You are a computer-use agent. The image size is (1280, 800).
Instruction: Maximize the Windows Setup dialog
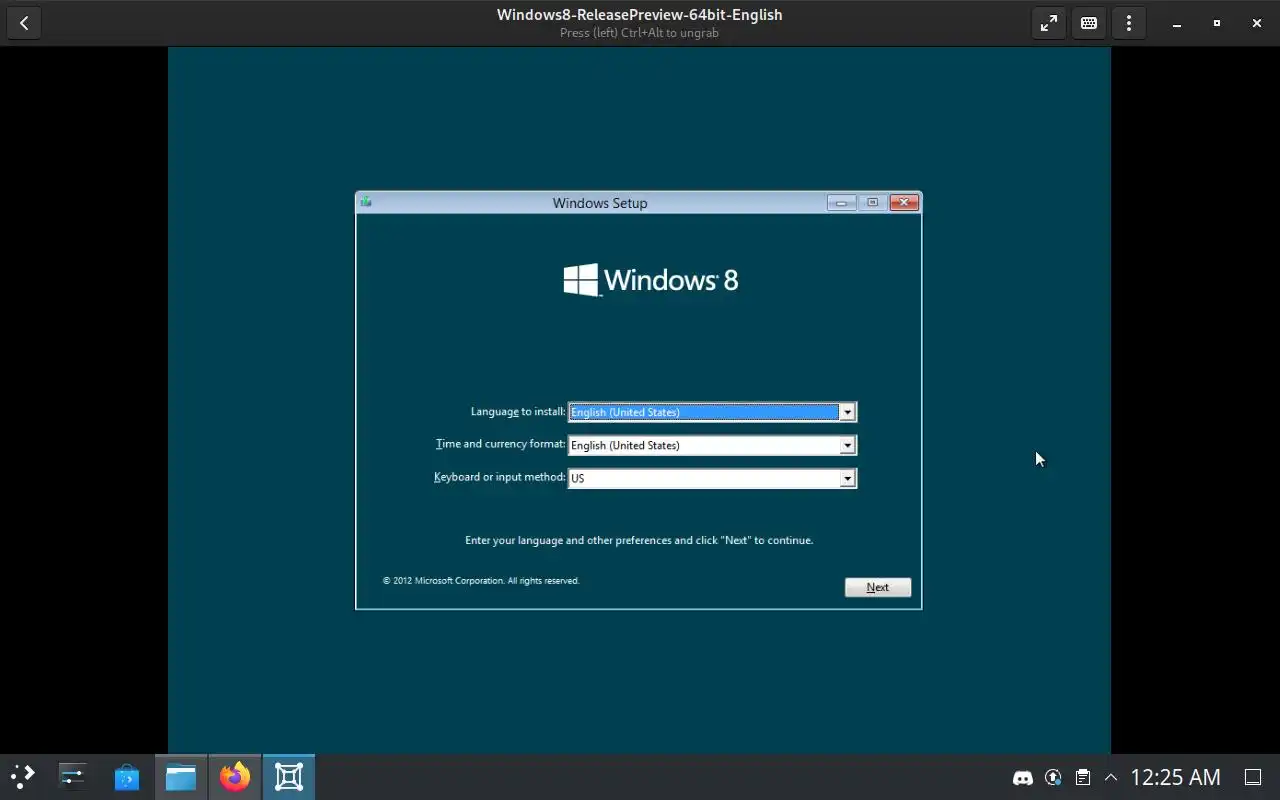(x=872, y=203)
